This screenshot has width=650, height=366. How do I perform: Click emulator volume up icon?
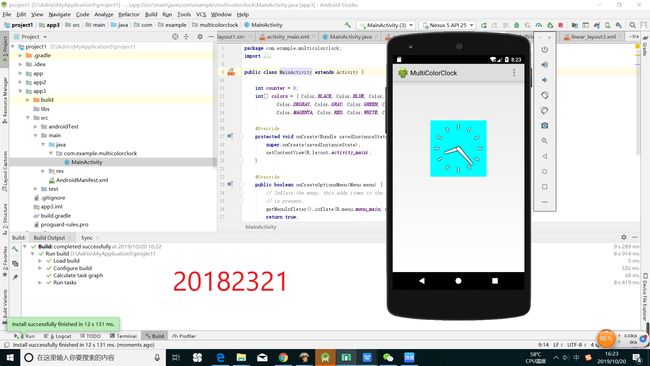[545, 65]
